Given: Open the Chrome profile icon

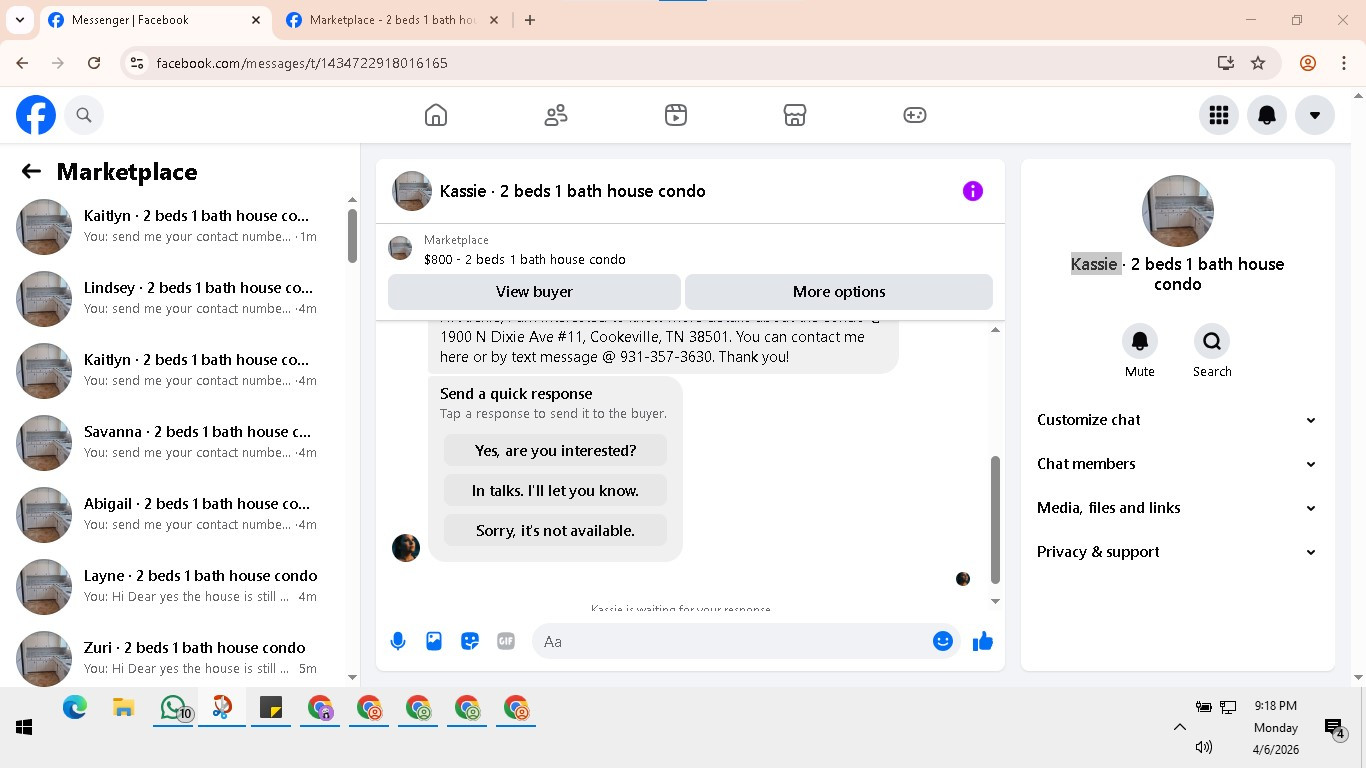Looking at the screenshot, I should coord(1308,63).
